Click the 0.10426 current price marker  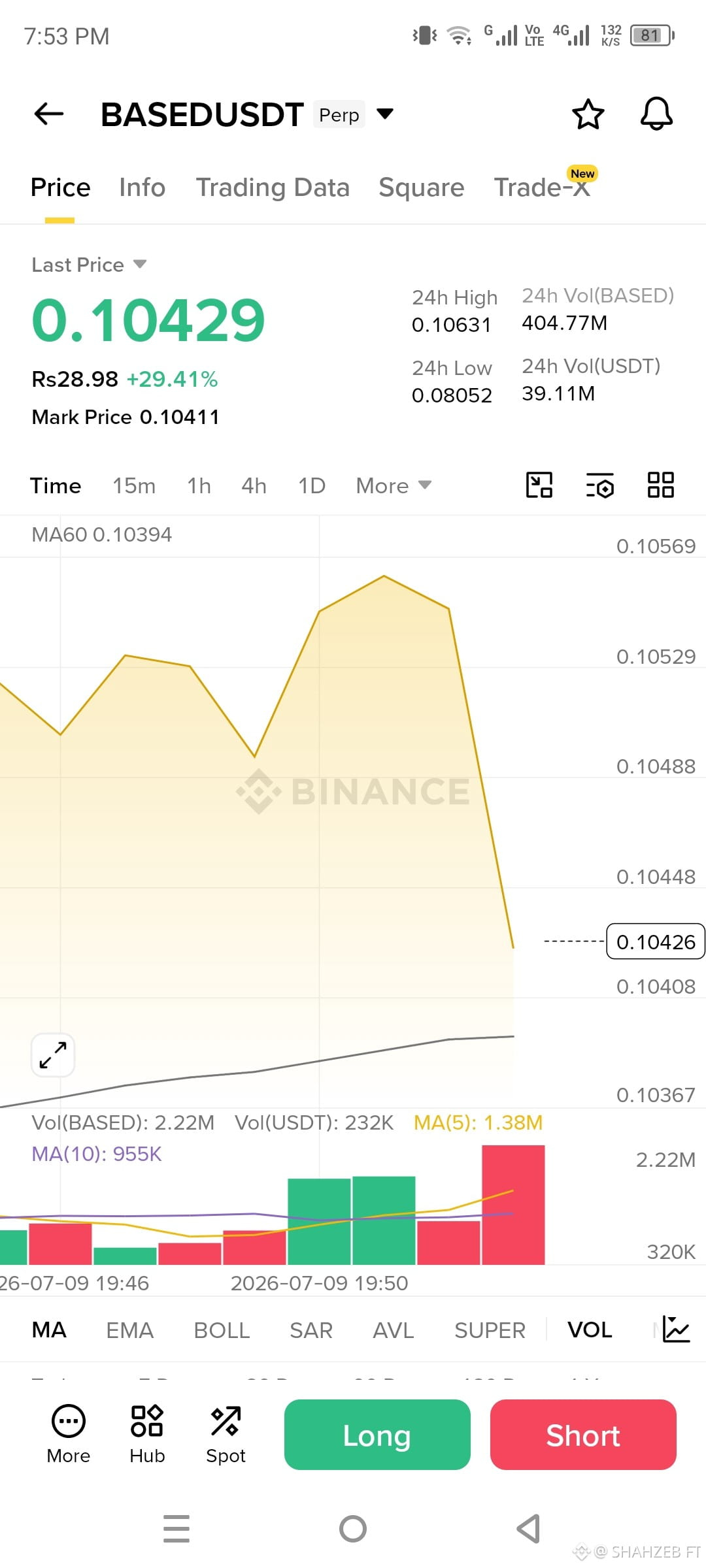coord(656,941)
